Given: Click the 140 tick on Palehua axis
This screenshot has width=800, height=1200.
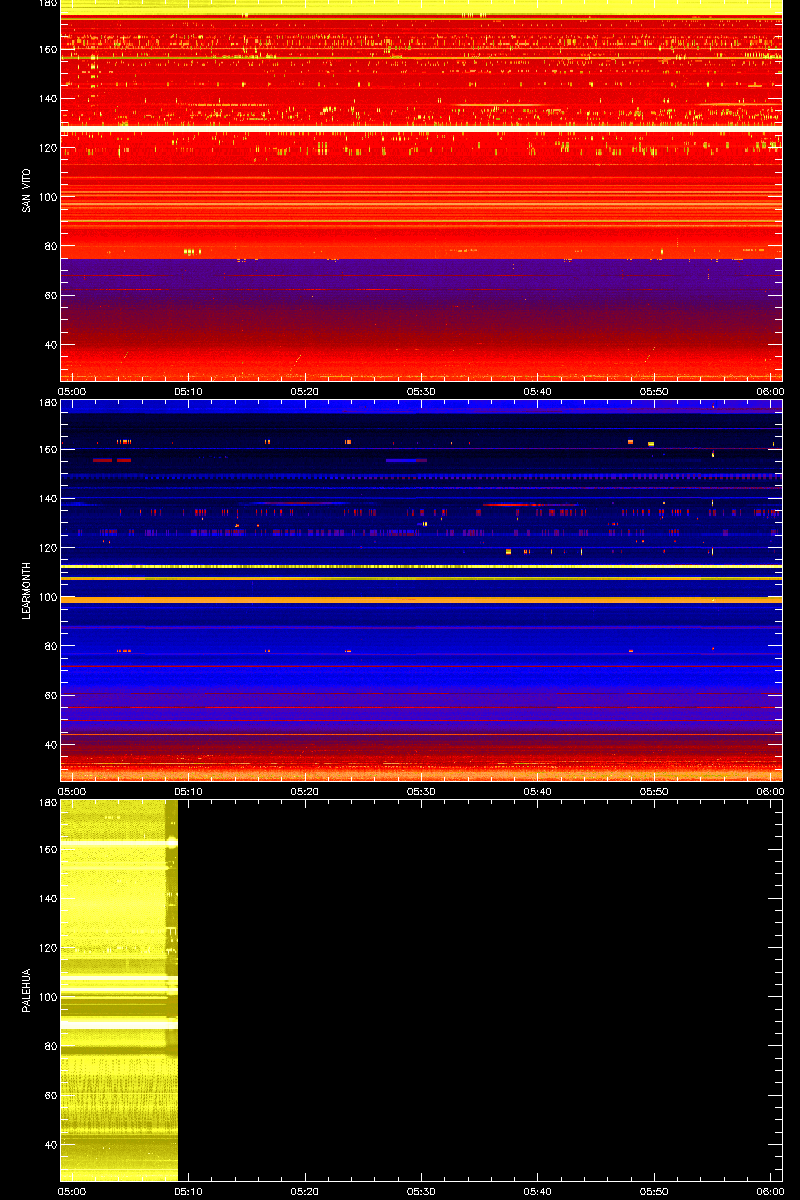Looking at the screenshot, I should (47, 899).
